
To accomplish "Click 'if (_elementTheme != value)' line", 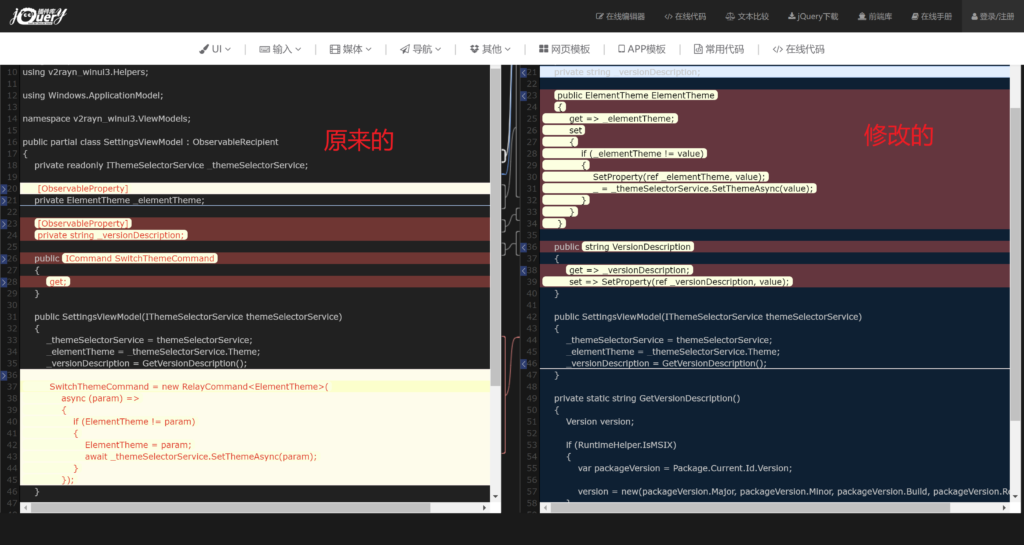I will (x=643, y=153).
